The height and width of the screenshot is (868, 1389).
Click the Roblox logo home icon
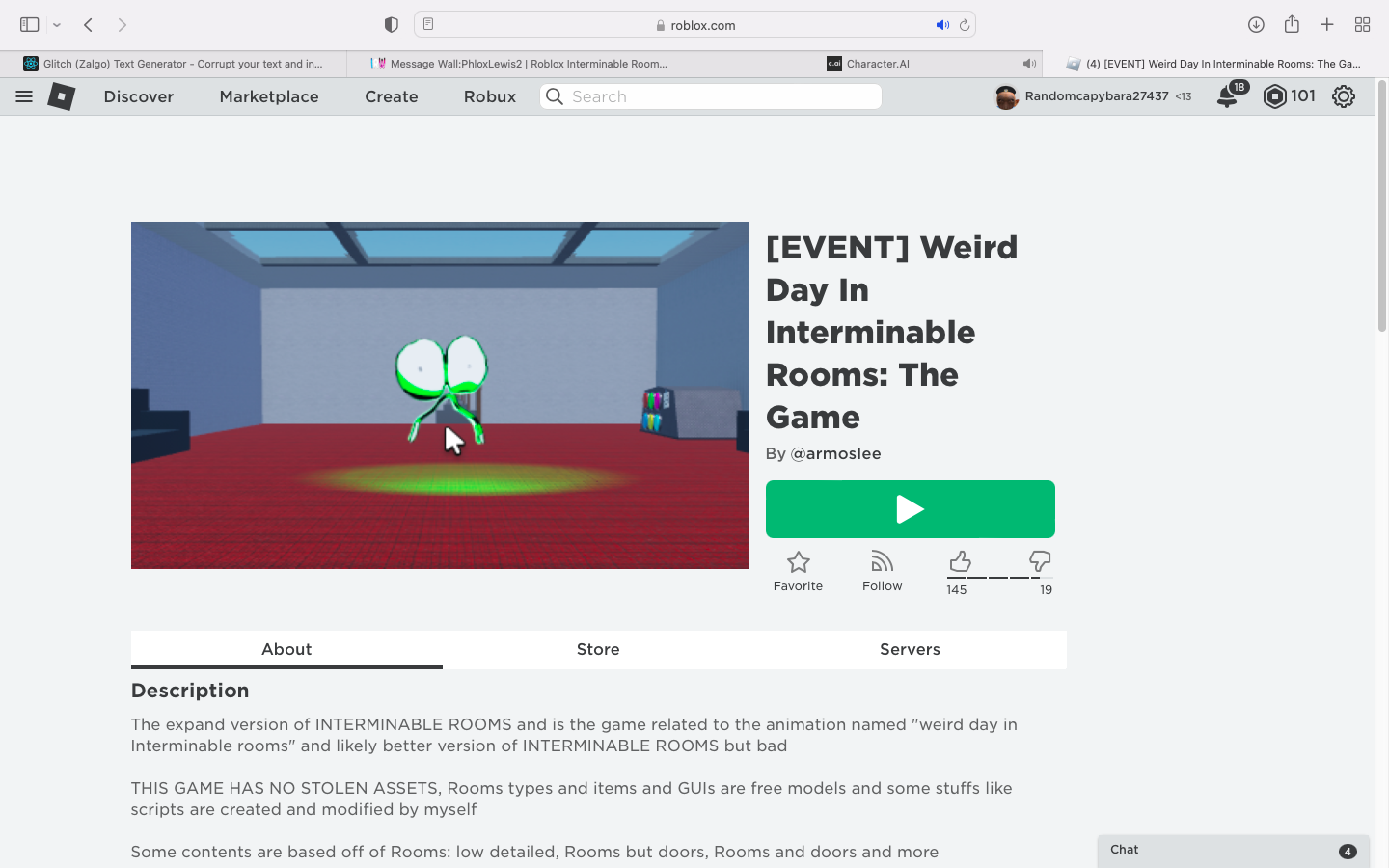click(62, 96)
